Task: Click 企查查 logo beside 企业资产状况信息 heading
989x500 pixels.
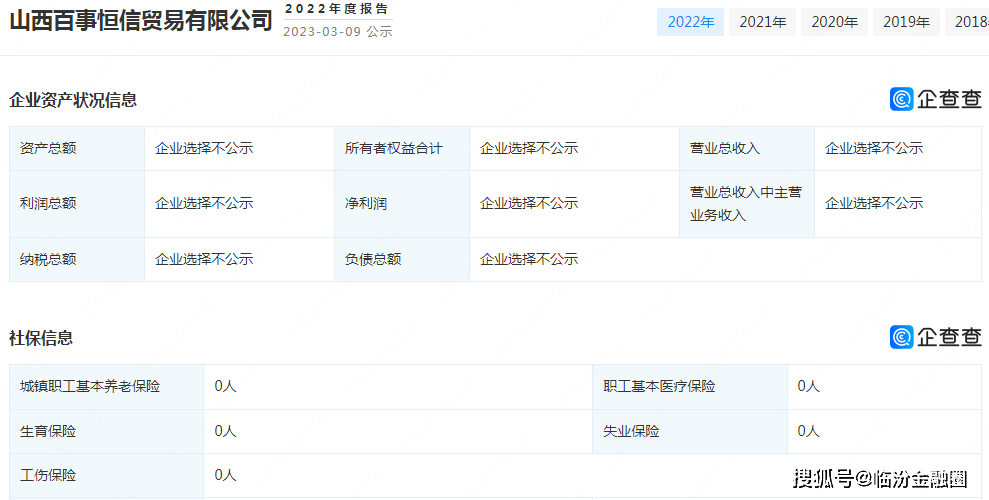Action: click(936, 99)
